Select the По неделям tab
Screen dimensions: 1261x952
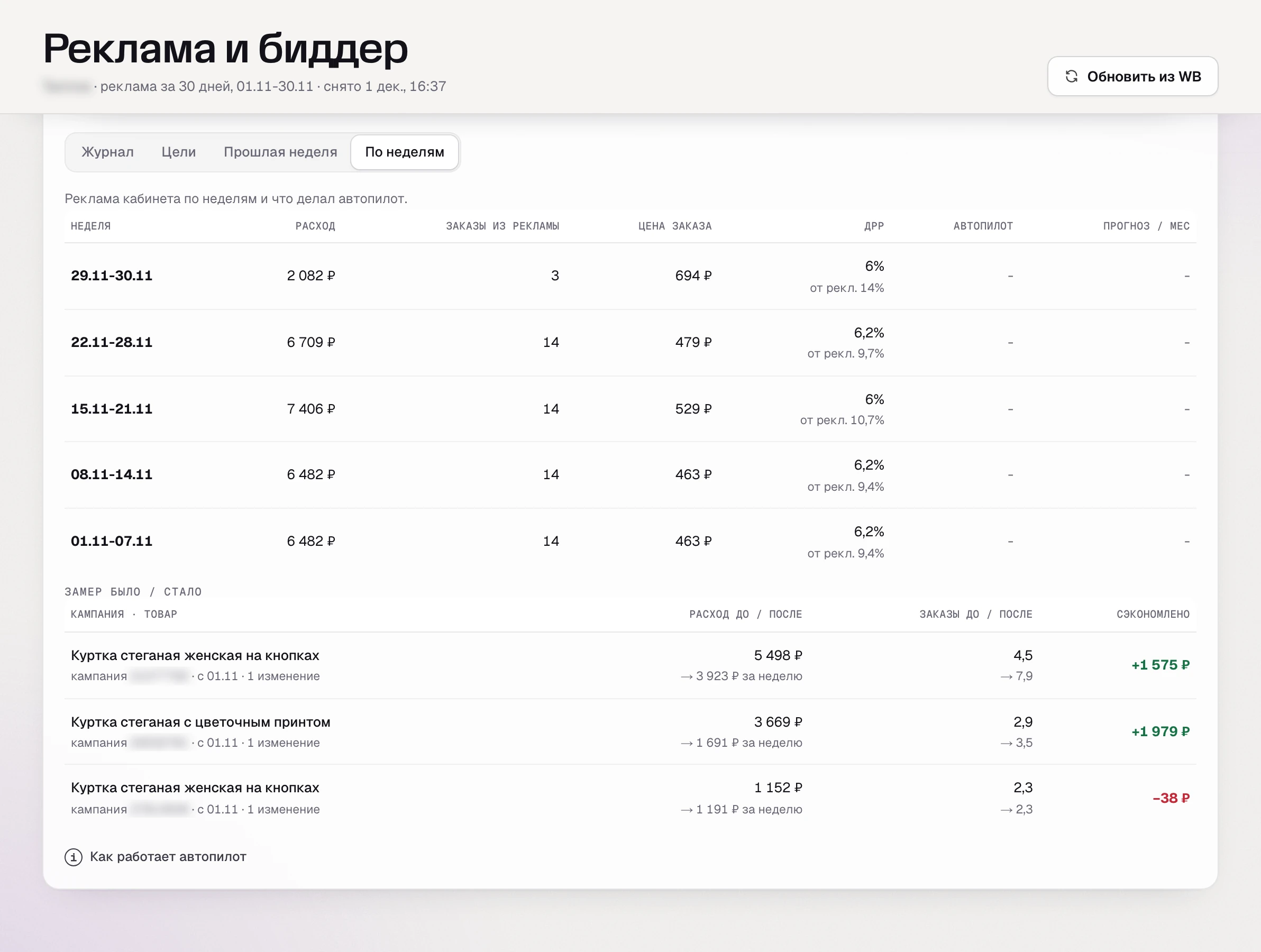coord(405,152)
